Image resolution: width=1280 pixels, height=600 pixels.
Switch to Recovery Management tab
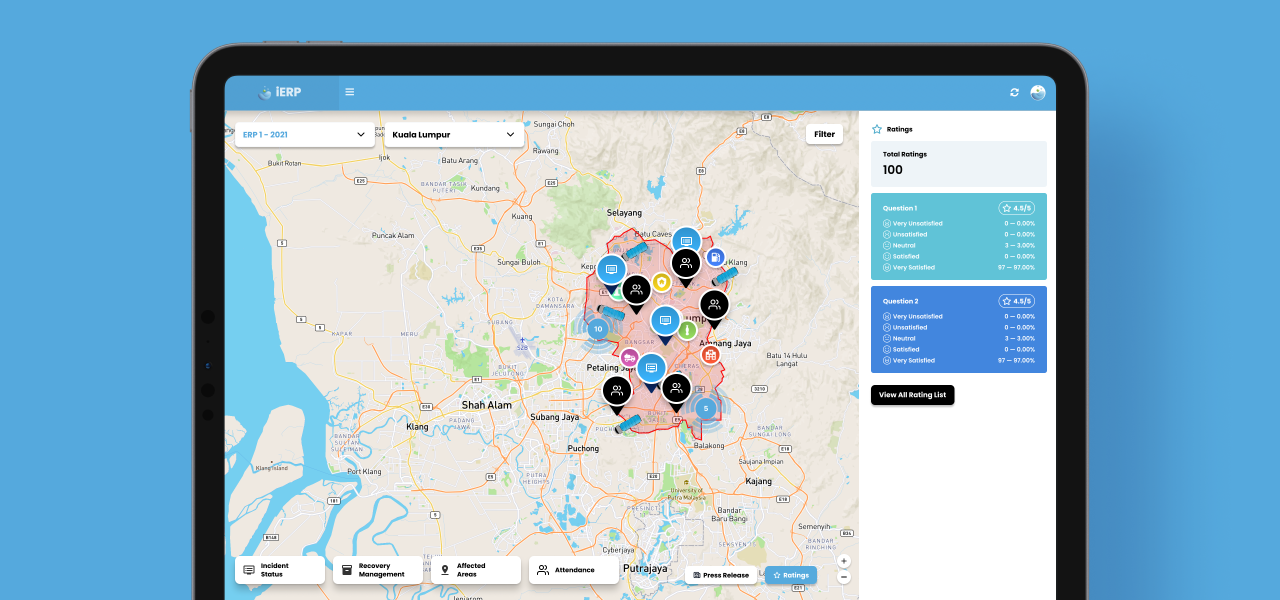[377, 570]
